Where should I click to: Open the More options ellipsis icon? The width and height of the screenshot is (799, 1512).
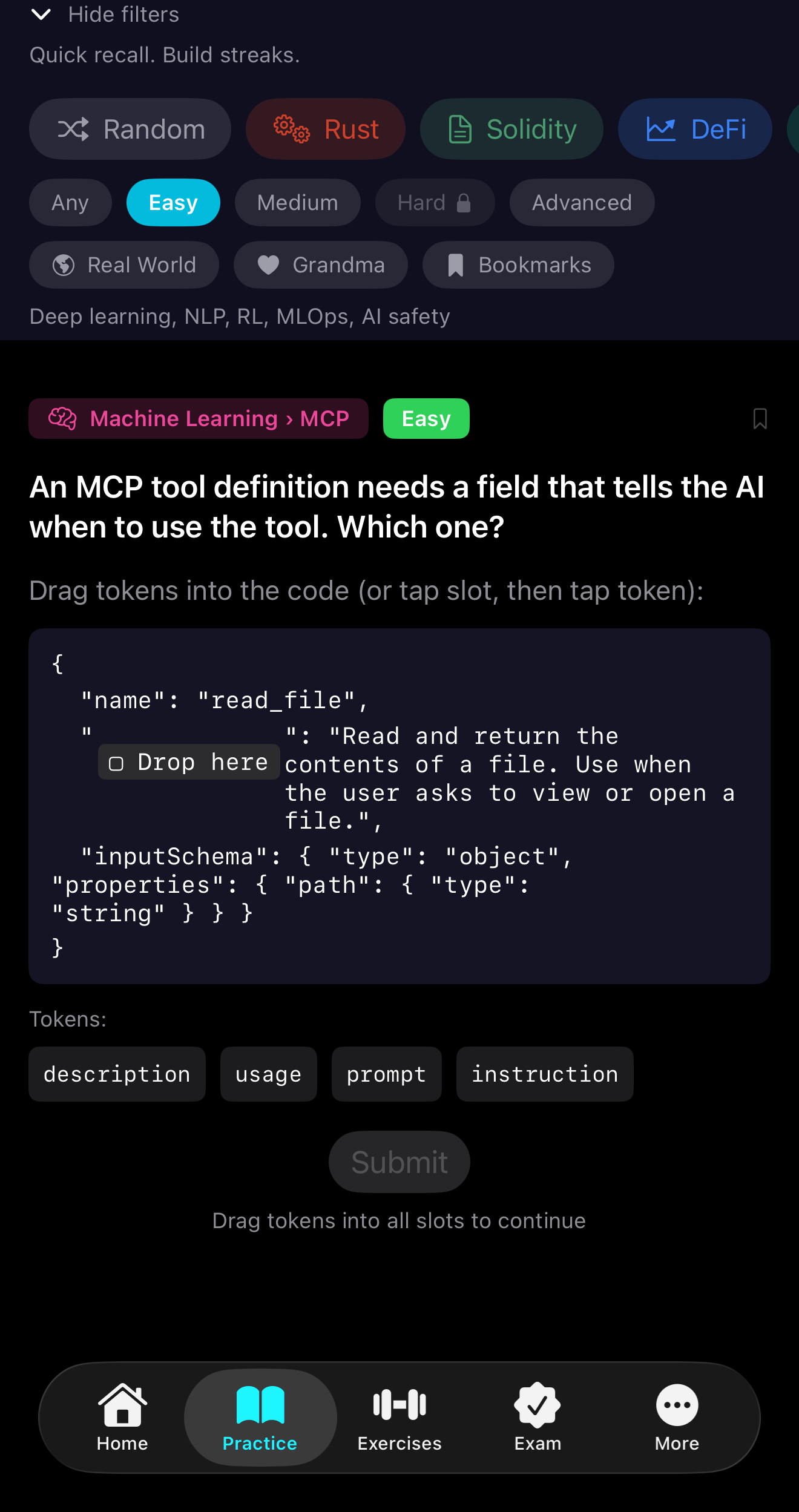pyautogui.click(x=677, y=1404)
